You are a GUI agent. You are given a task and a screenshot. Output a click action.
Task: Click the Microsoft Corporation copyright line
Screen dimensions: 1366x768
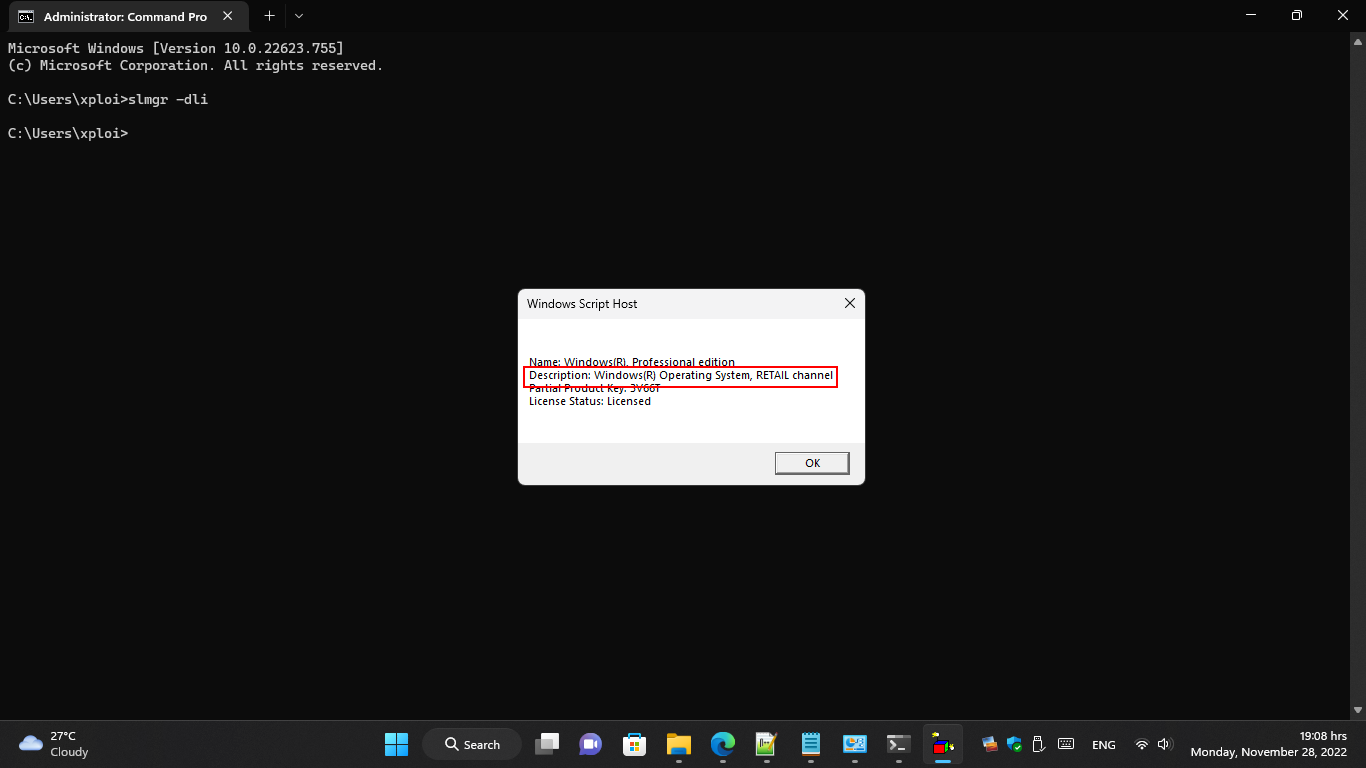(195, 66)
